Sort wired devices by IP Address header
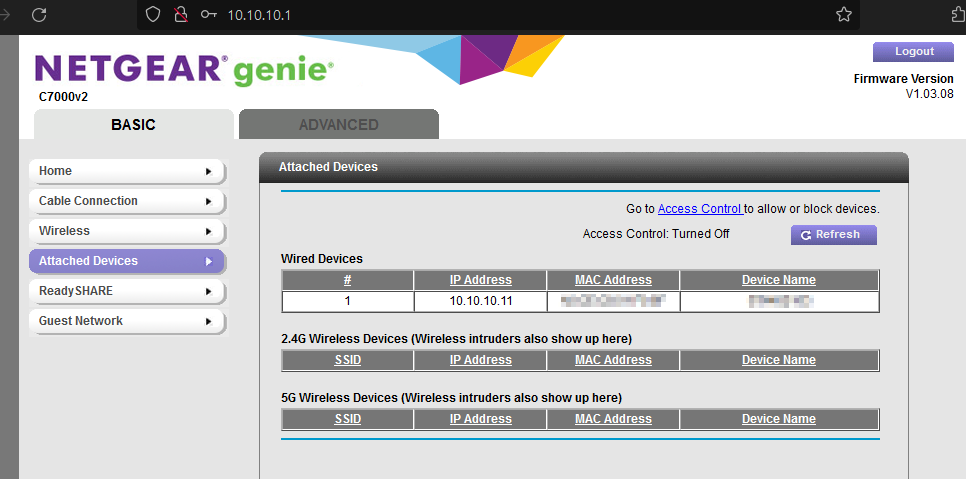 481,280
